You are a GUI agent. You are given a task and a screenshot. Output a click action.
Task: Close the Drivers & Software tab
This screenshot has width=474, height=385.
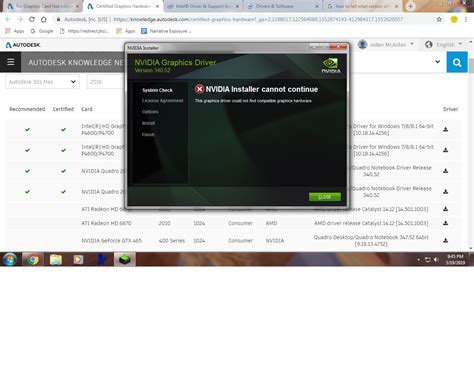coord(317,6)
